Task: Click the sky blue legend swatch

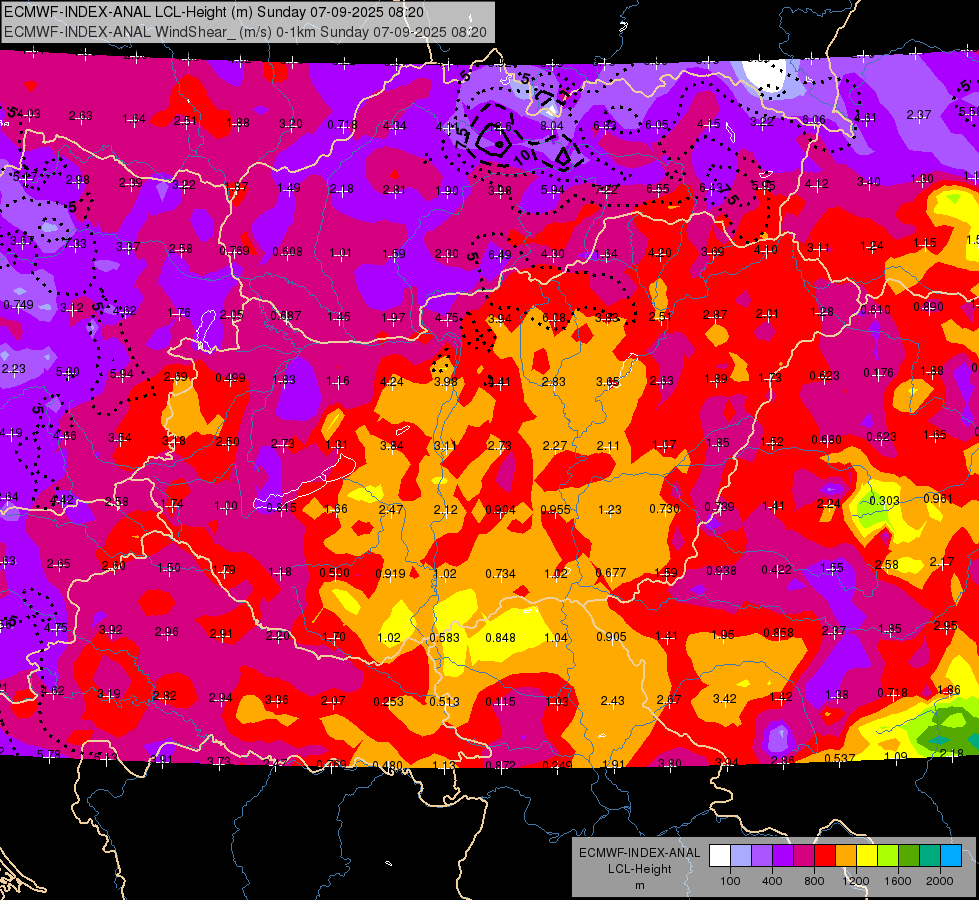Action: 952,856
